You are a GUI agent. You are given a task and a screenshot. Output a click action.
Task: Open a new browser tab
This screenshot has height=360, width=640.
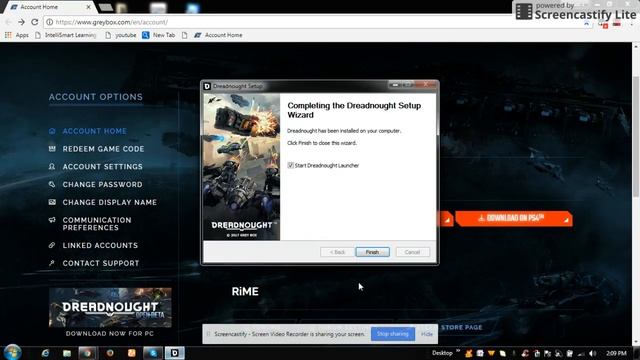pyautogui.click(x=106, y=7)
